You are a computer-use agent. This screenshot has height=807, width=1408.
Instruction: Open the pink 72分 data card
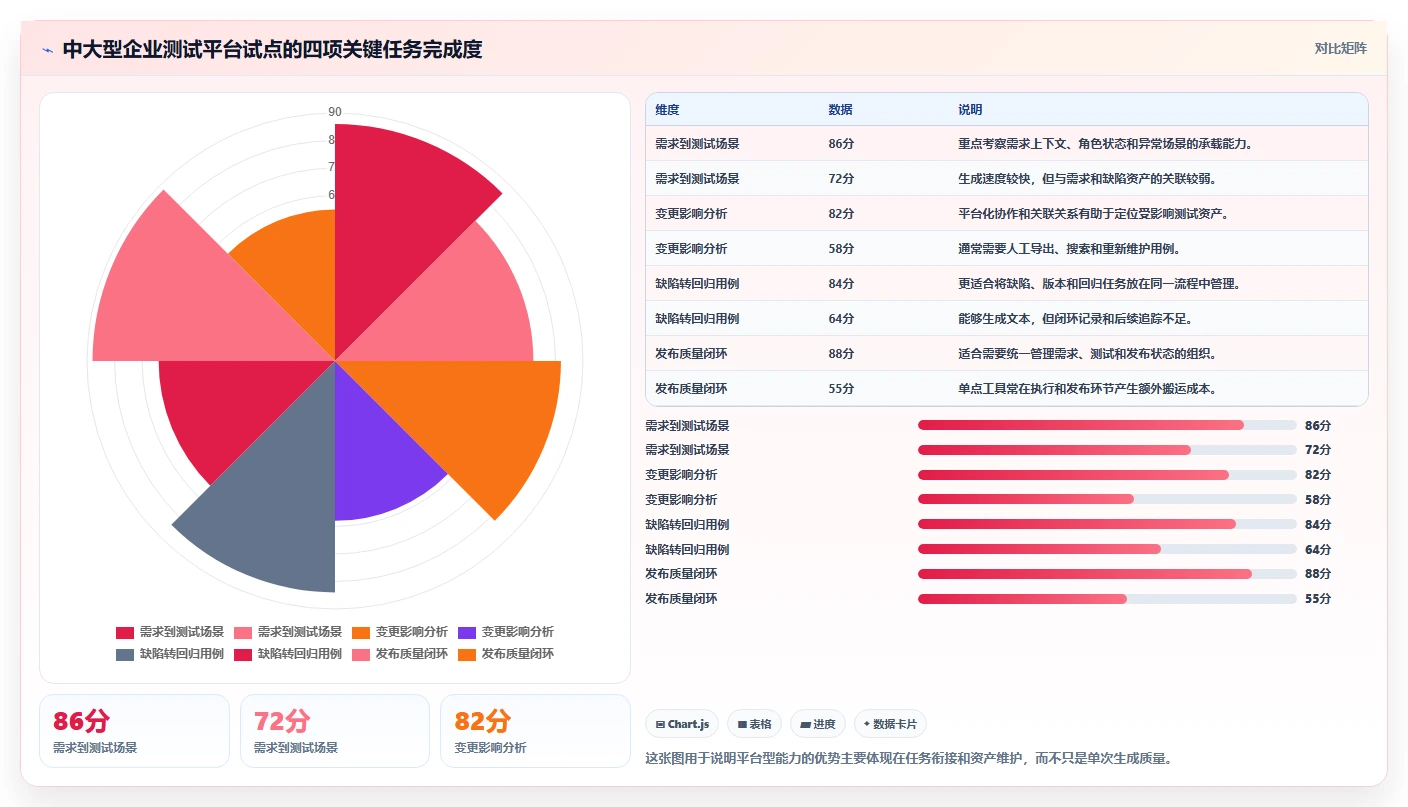pyautogui.click(x=335, y=731)
